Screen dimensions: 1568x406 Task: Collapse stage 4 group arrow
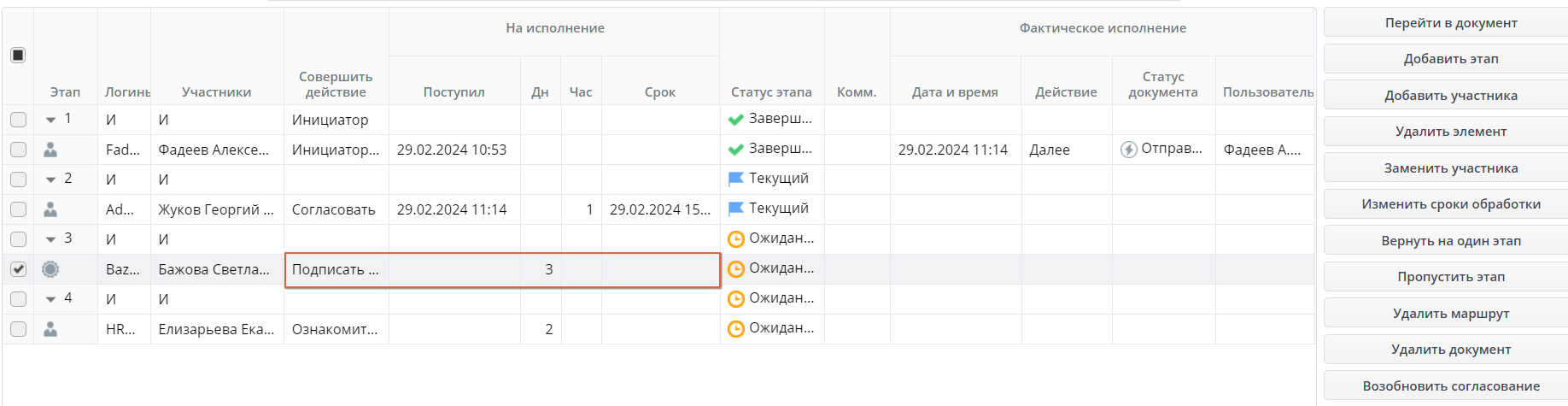[51, 299]
